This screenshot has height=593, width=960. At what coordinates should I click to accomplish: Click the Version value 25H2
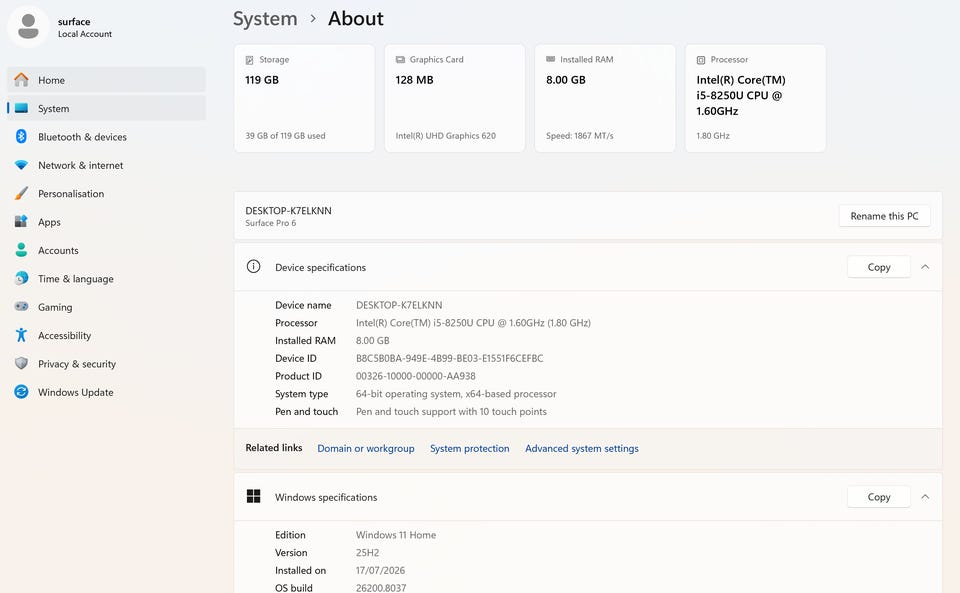tap(367, 553)
